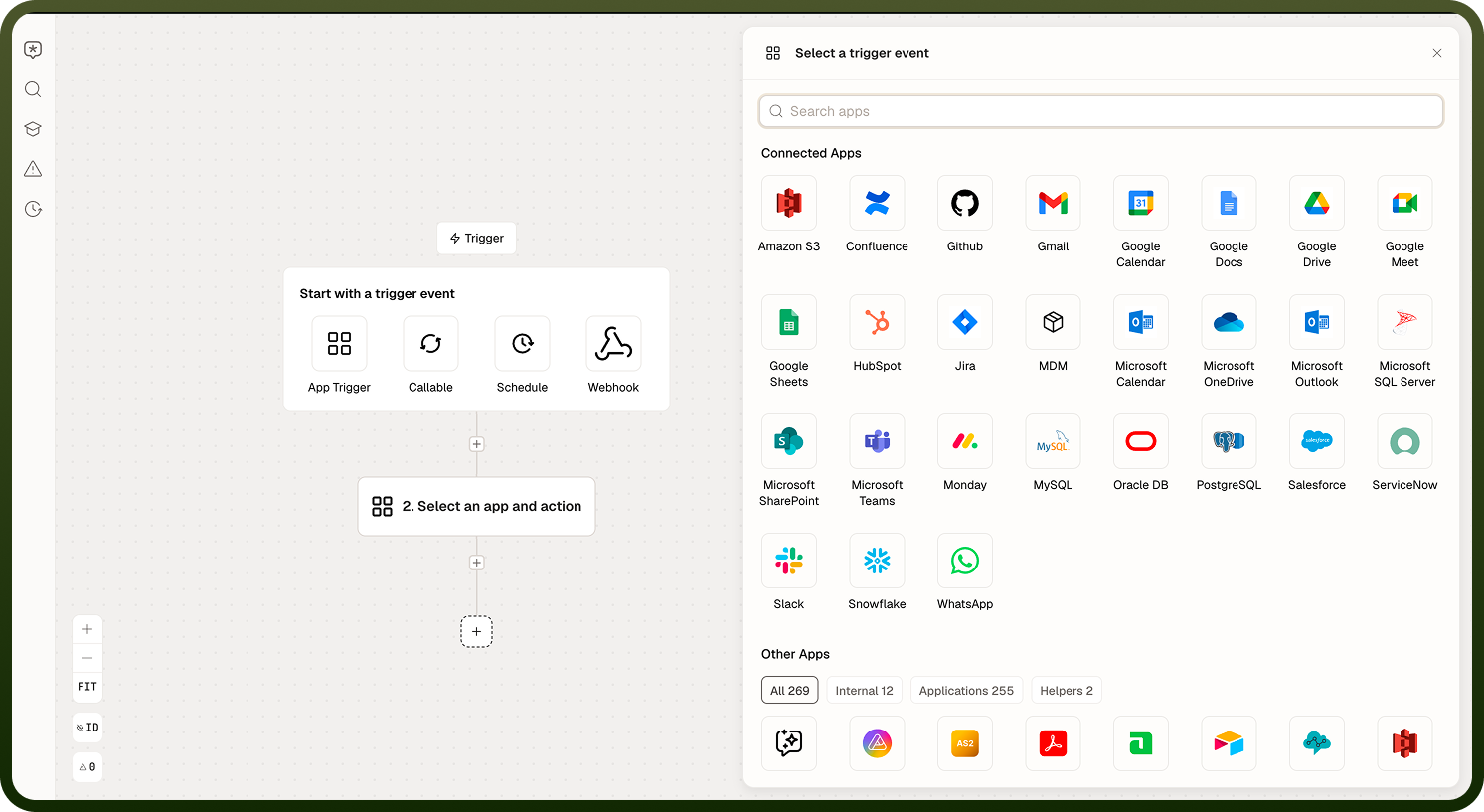Open the warning triangle in left sidebar

[33, 169]
